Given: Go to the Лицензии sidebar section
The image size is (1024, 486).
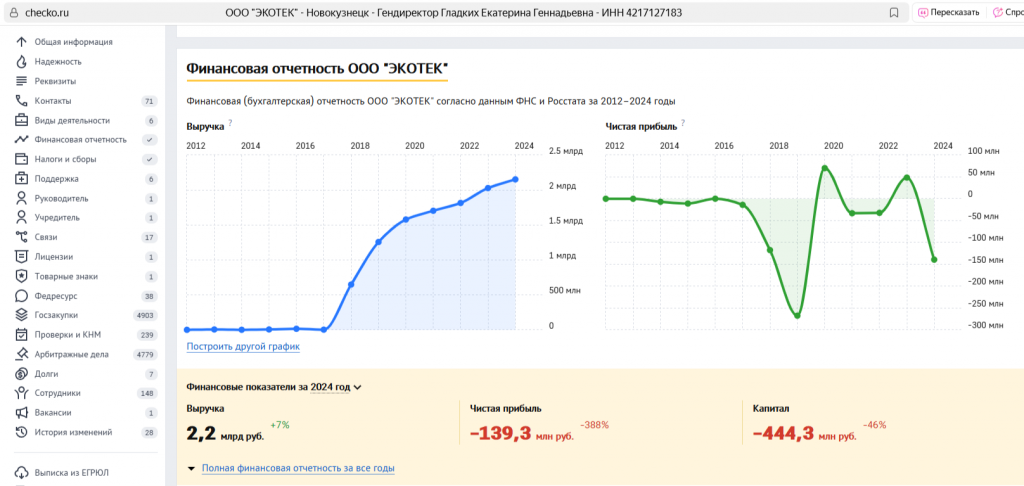Looking at the screenshot, I should (x=54, y=257).
